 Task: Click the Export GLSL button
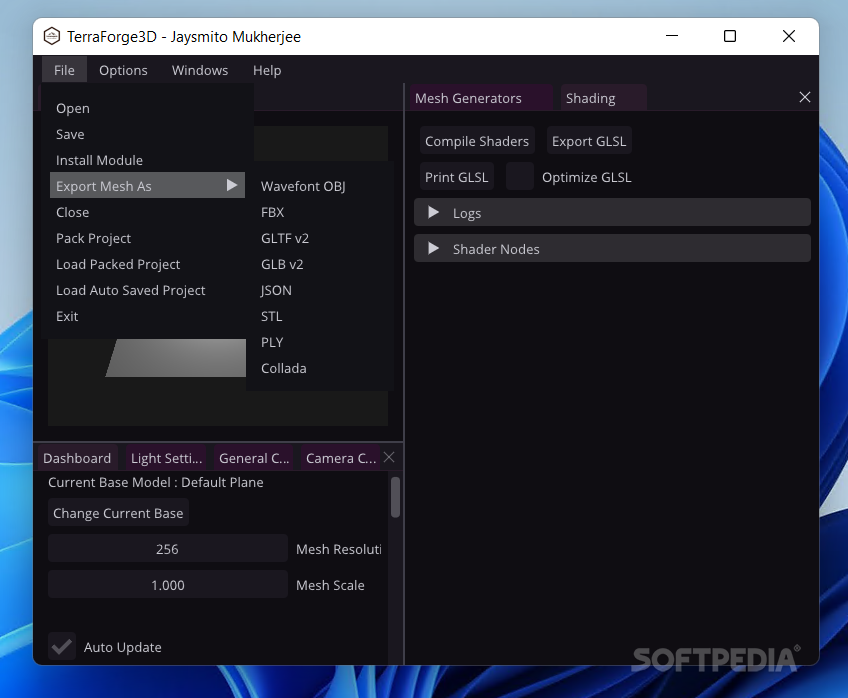[589, 141]
